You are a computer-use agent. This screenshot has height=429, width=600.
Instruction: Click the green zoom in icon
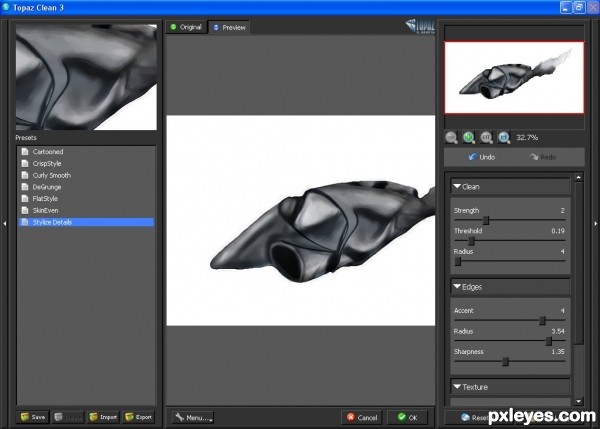[x=469, y=137]
